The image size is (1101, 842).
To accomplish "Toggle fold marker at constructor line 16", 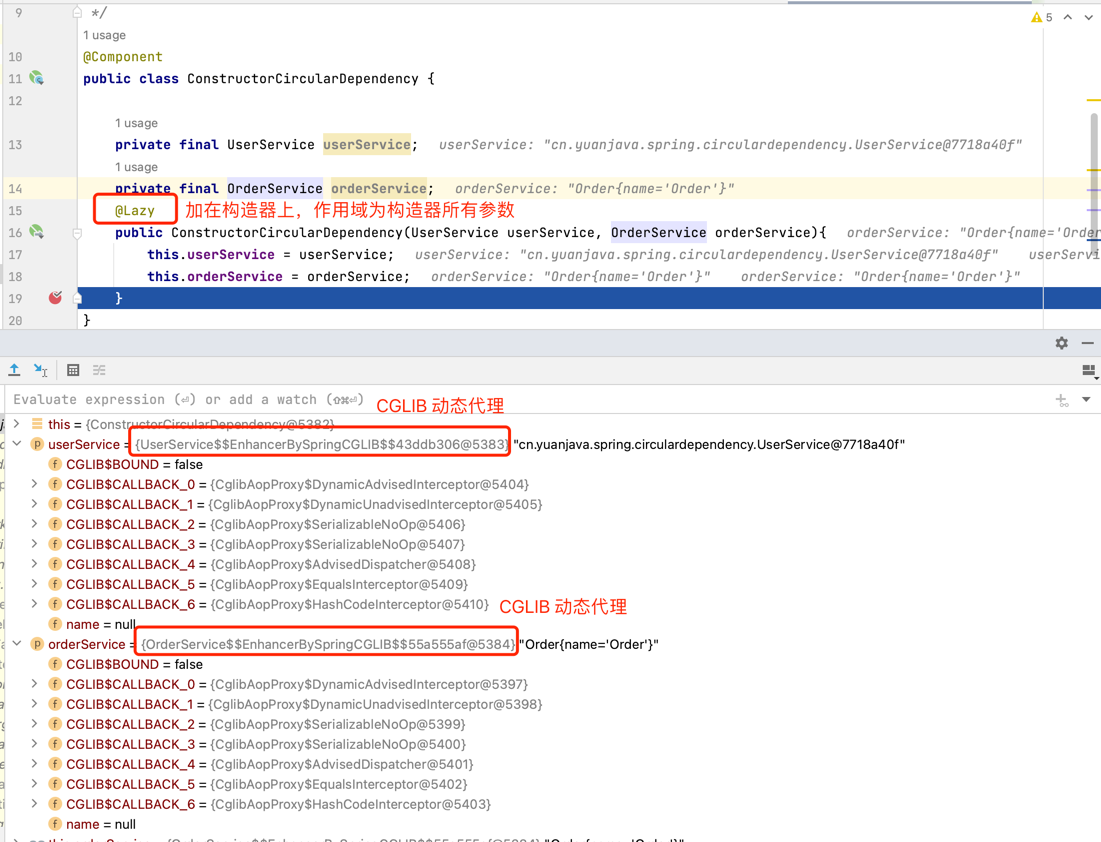I will [77, 233].
